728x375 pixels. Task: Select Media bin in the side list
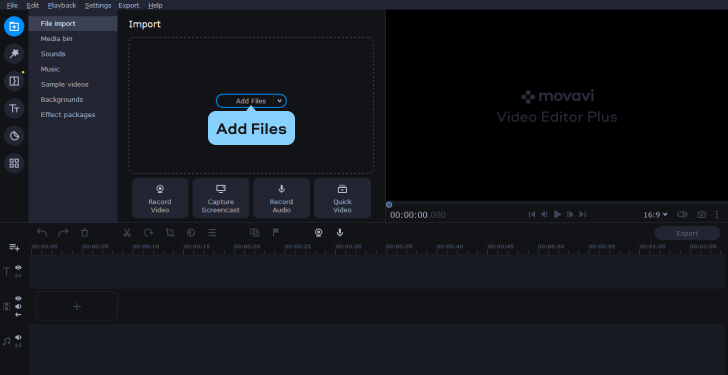[73, 39]
